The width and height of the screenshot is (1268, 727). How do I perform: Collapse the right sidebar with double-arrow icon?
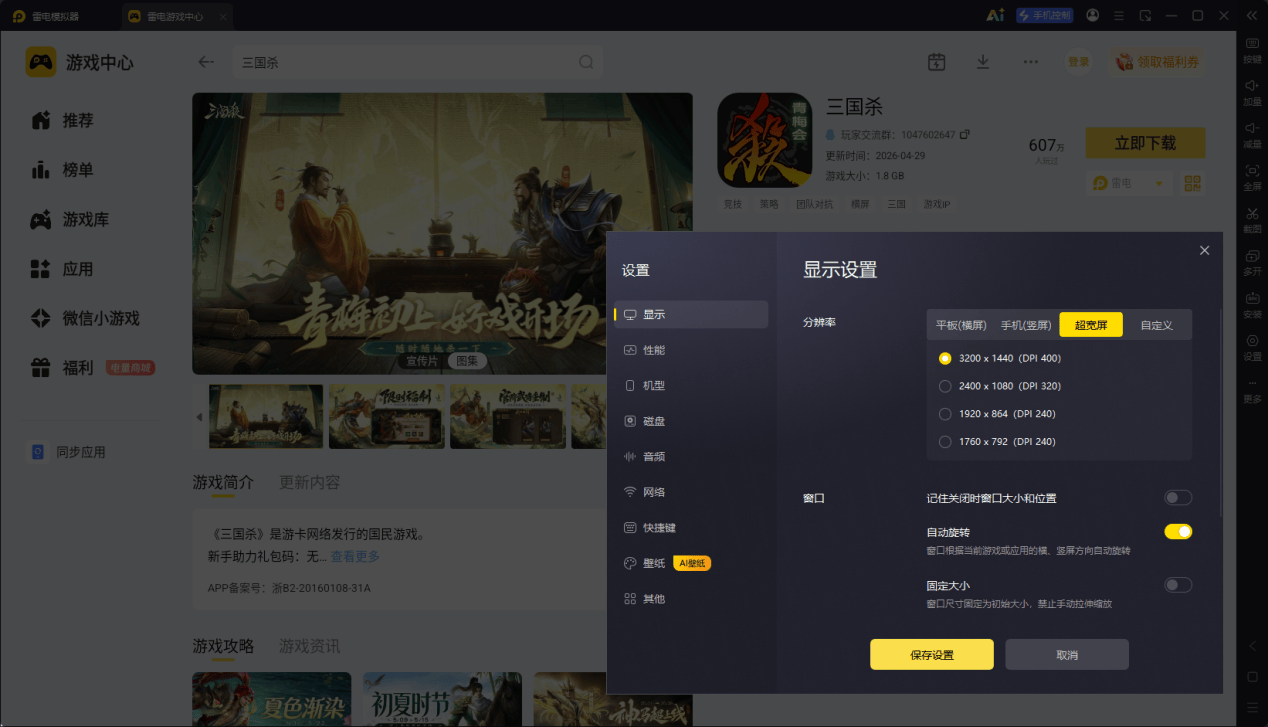(1252, 15)
